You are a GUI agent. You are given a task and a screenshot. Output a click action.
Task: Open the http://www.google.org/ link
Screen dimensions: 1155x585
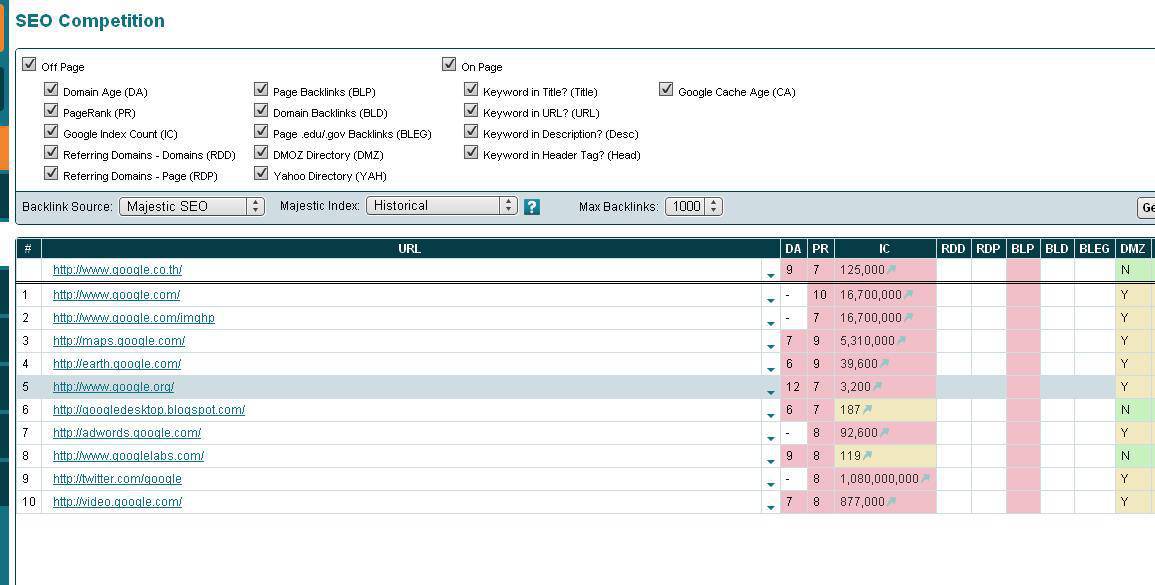coord(113,386)
